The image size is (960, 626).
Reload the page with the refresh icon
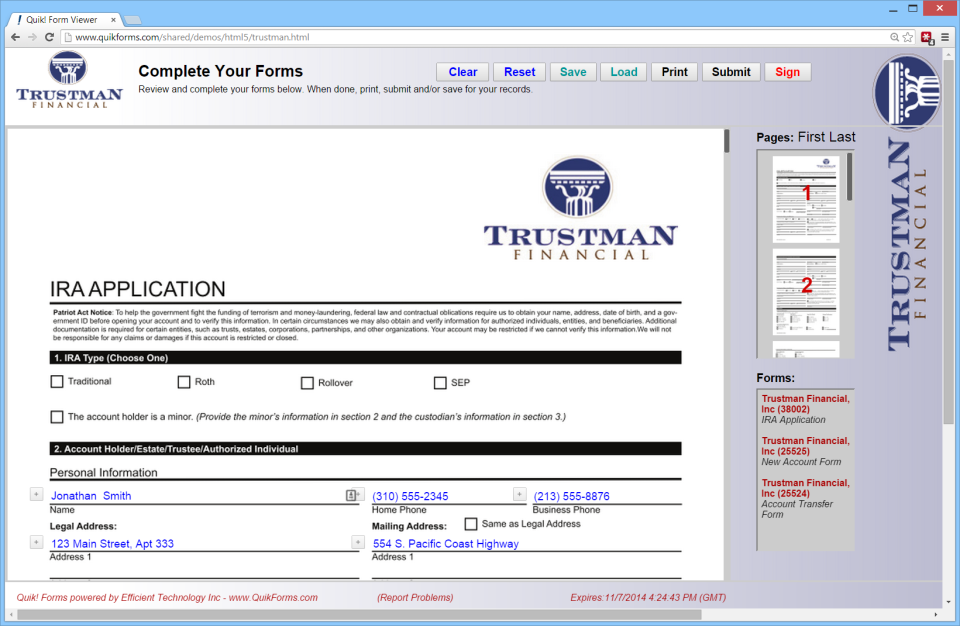click(x=50, y=37)
